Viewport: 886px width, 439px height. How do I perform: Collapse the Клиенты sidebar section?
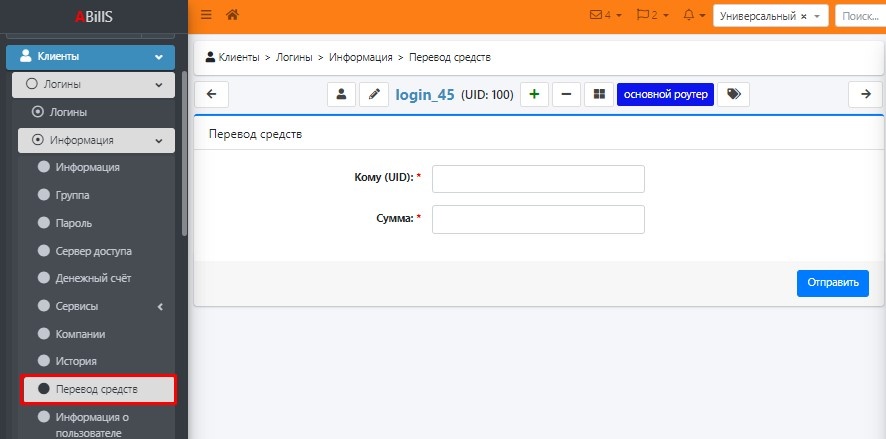158,57
